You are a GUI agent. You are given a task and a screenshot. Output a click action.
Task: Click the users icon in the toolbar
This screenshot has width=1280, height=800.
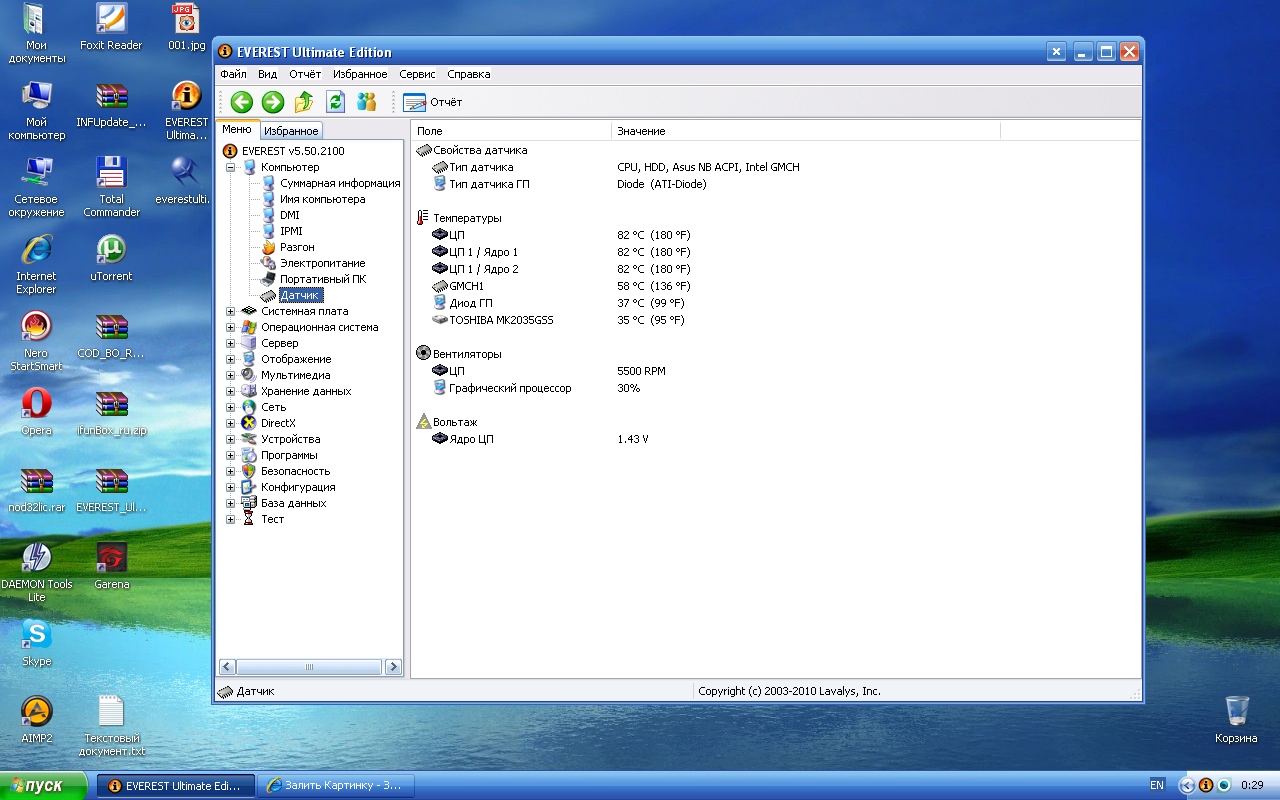(367, 102)
